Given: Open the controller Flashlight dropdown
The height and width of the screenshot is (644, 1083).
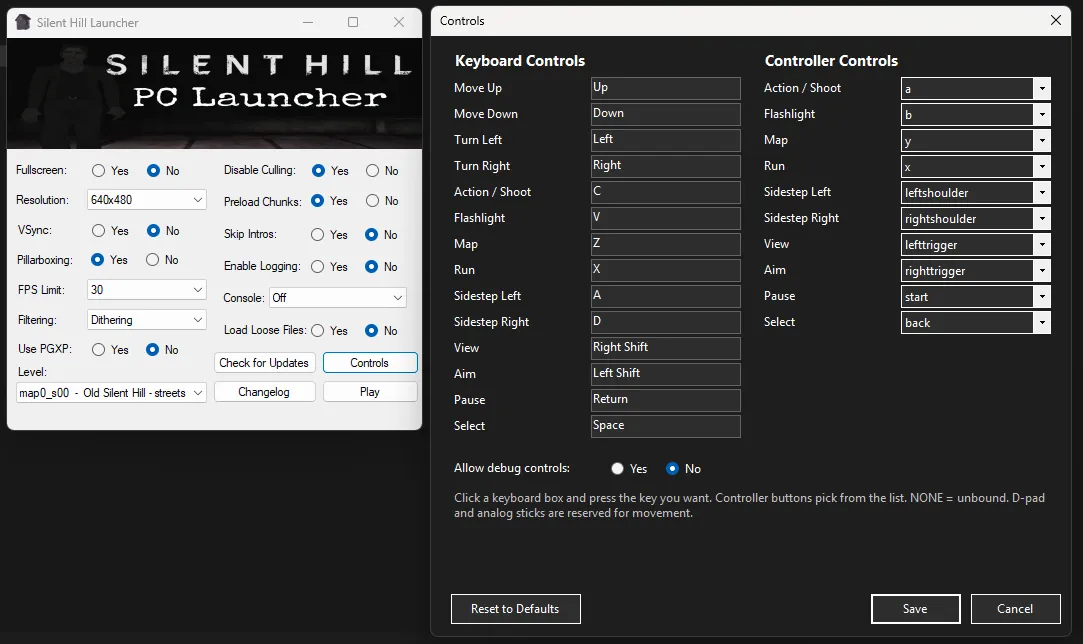Looking at the screenshot, I should tap(975, 115).
